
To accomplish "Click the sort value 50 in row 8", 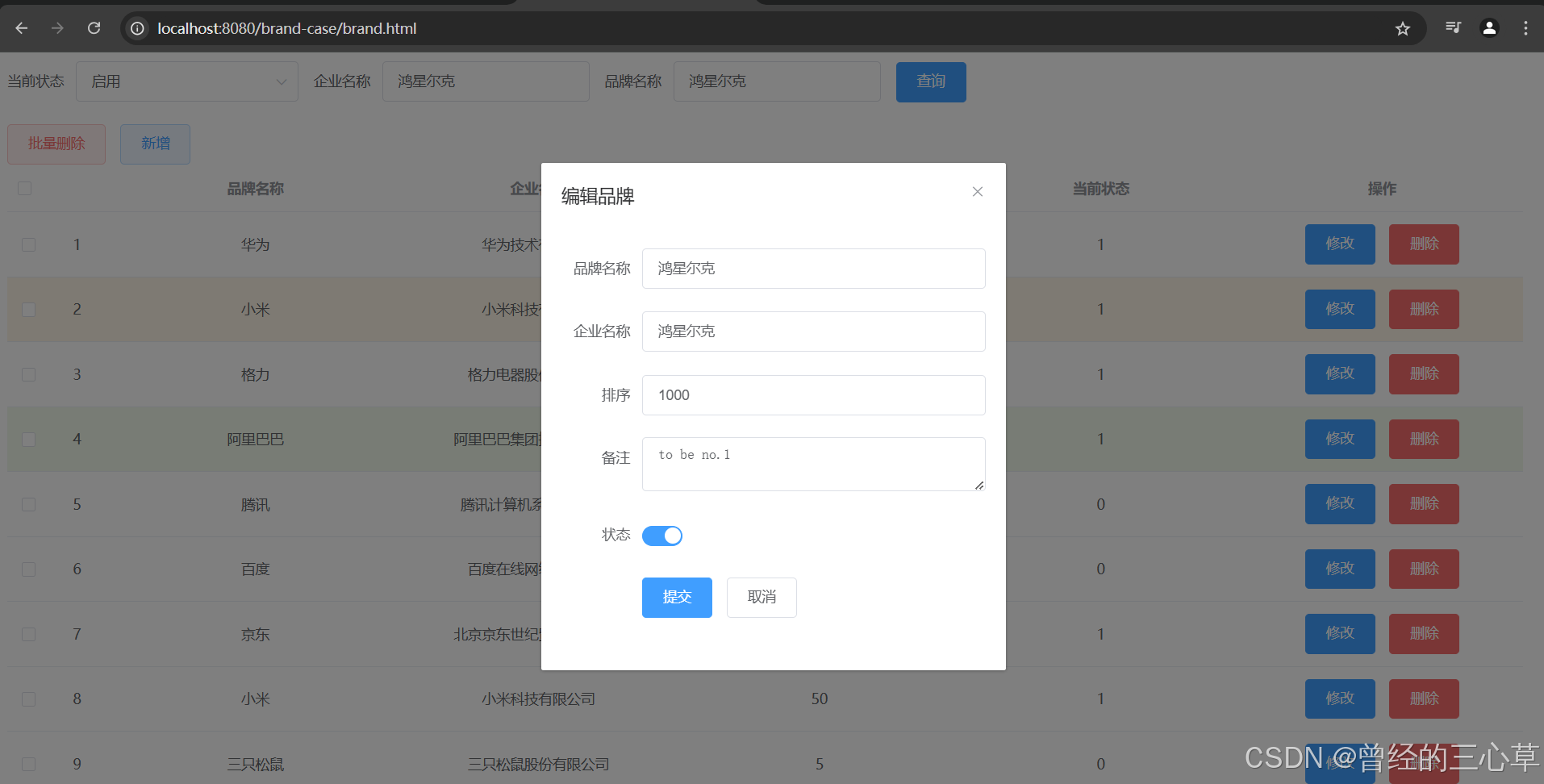I will pos(820,699).
